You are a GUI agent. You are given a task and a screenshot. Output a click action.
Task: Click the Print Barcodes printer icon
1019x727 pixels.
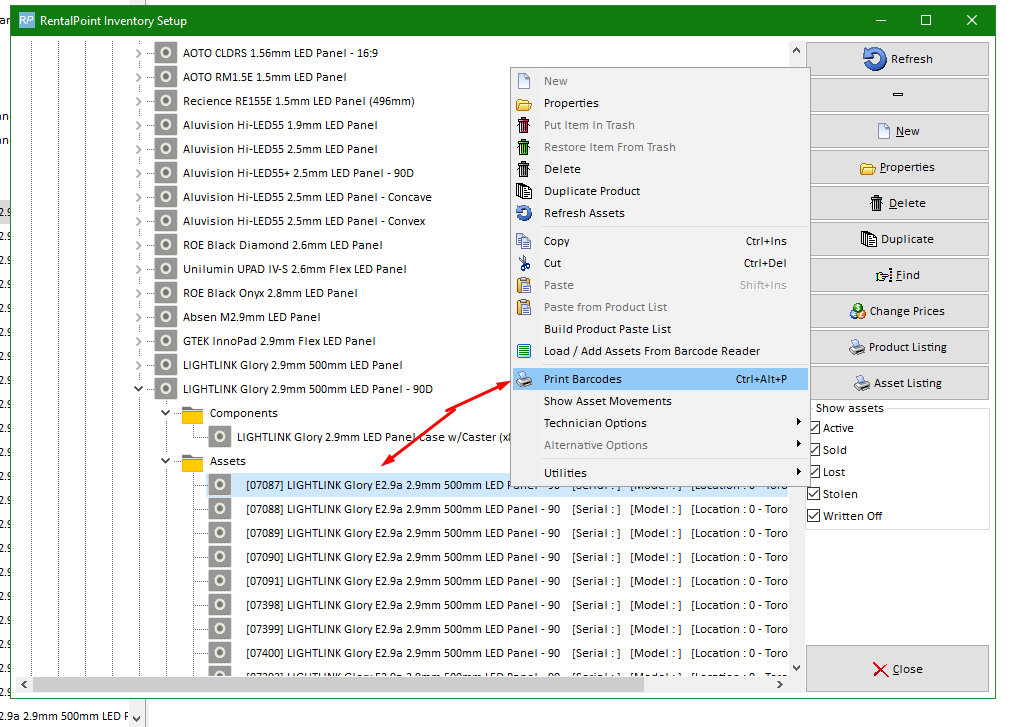point(524,379)
